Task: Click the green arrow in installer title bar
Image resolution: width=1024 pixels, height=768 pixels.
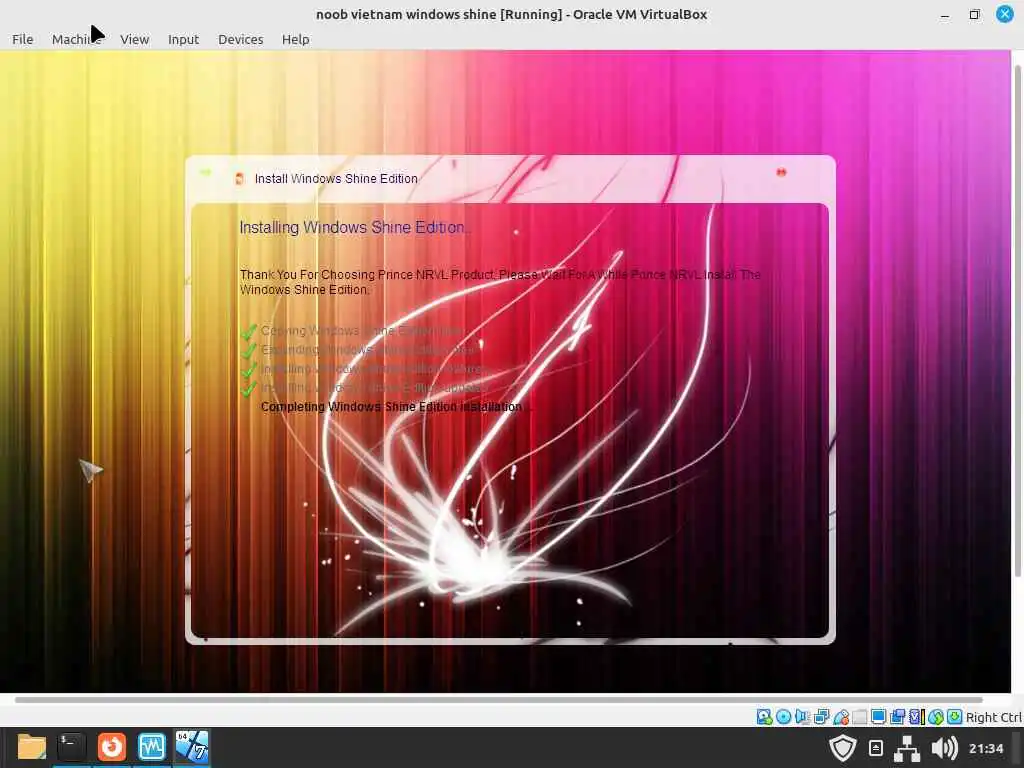Action: click(206, 172)
